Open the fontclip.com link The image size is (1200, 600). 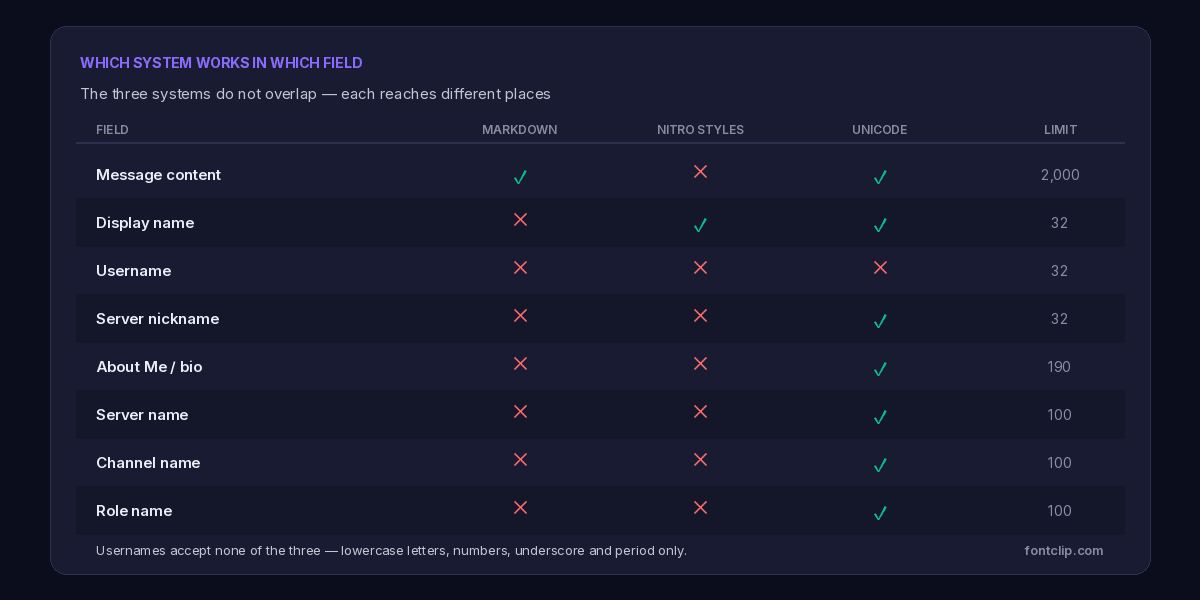click(1064, 551)
